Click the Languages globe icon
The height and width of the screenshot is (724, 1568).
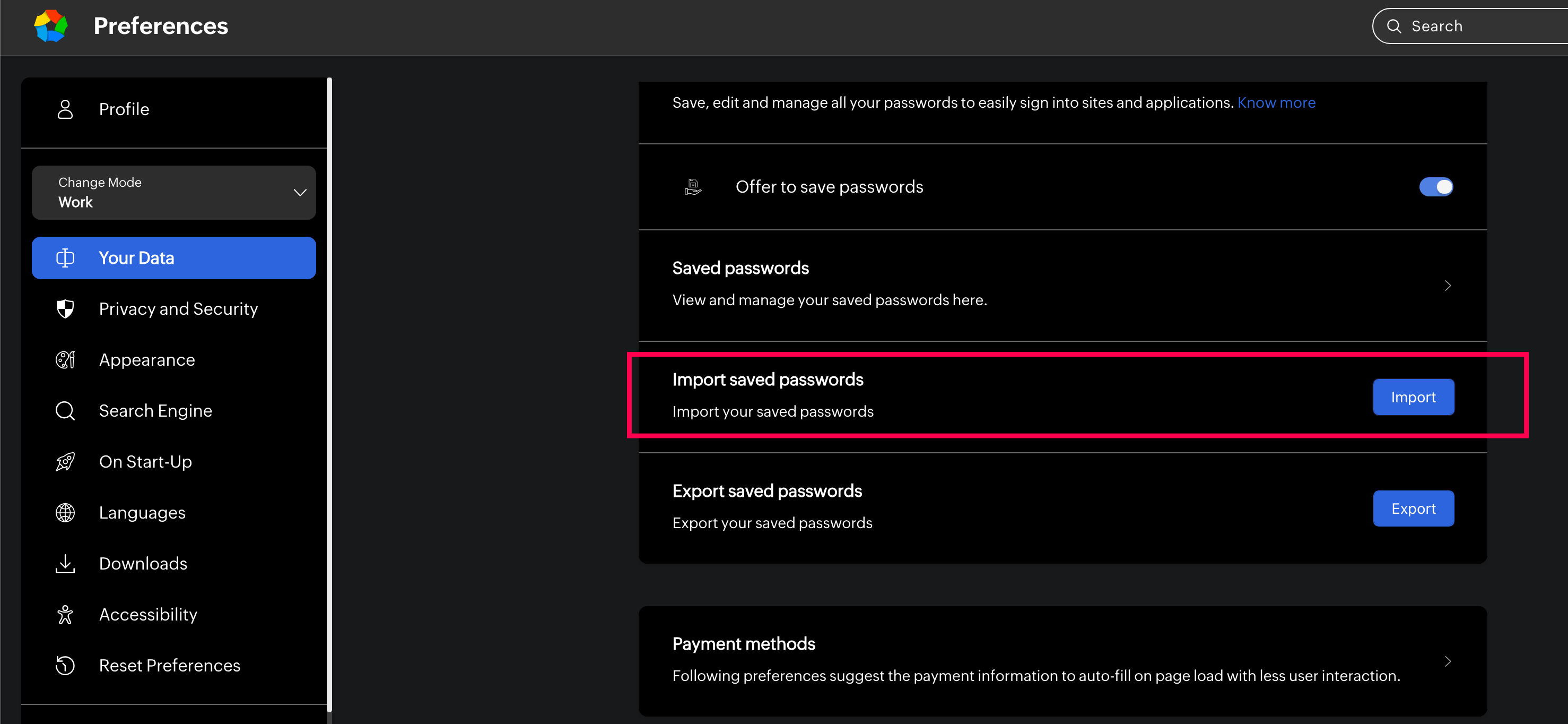[x=65, y=513]
